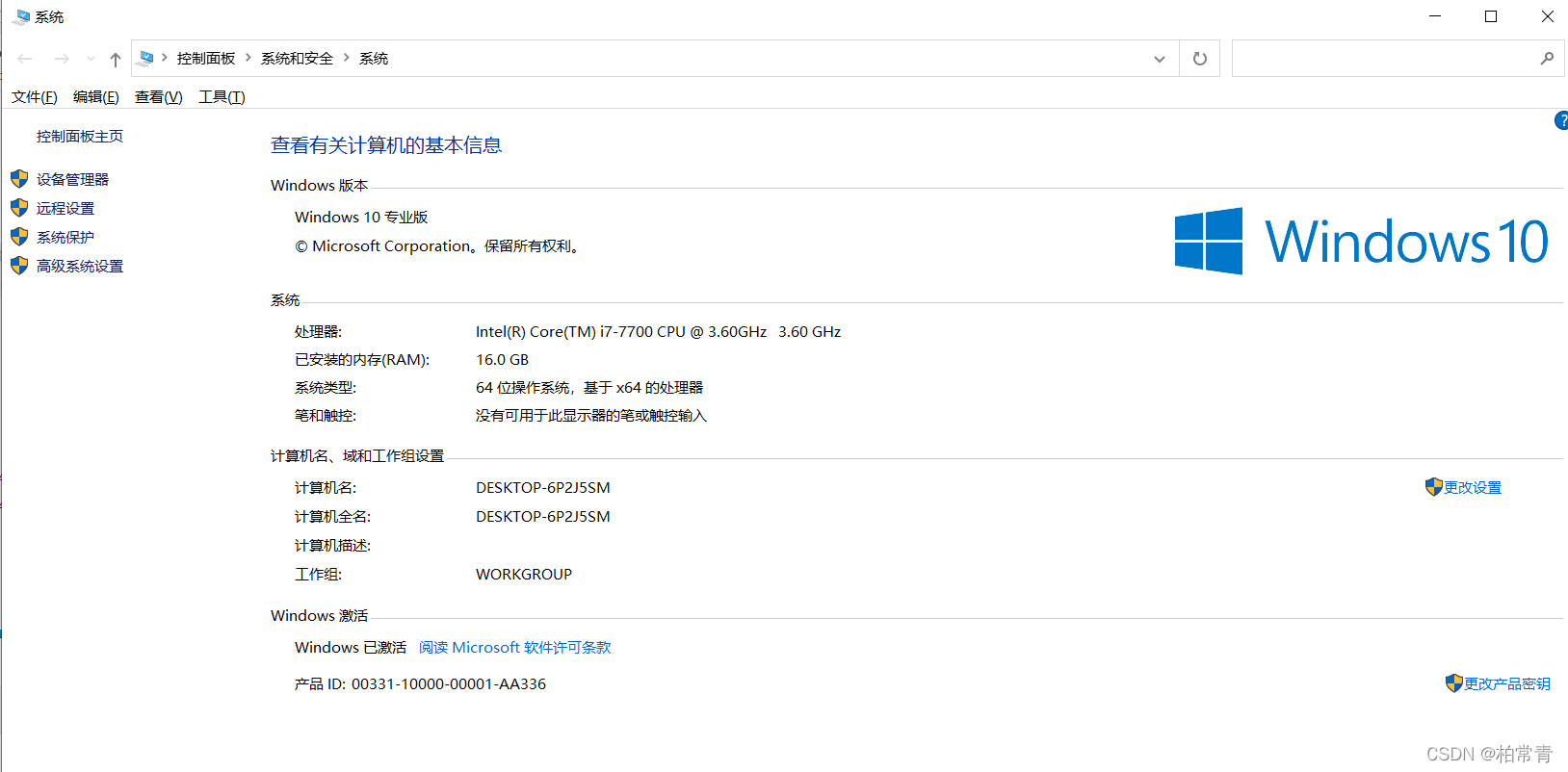Select 控制面板 breadcrumb segment
Image resolution: width=1568 pixels, height=772 pixels.
[206, 58]
